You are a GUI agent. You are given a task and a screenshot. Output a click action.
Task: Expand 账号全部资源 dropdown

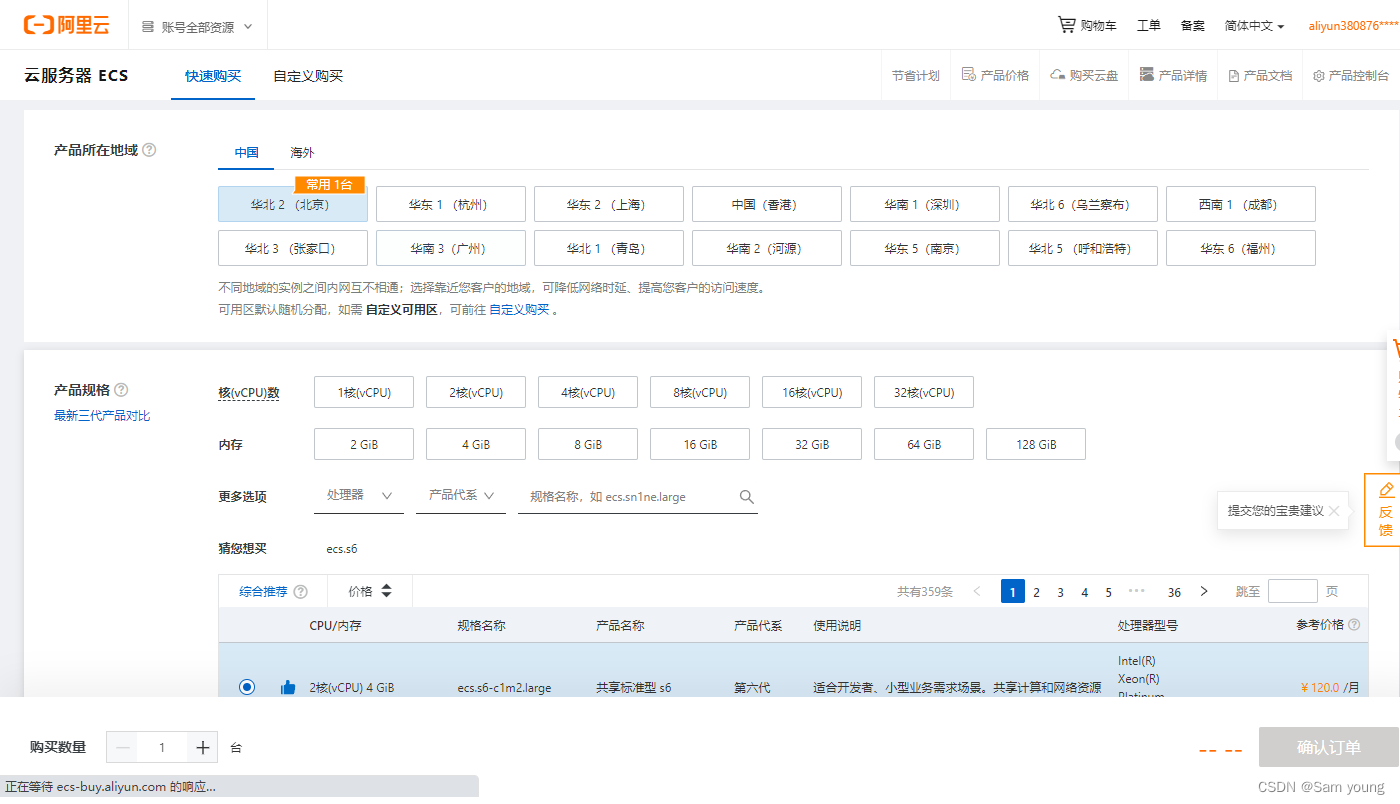(198, 27)
